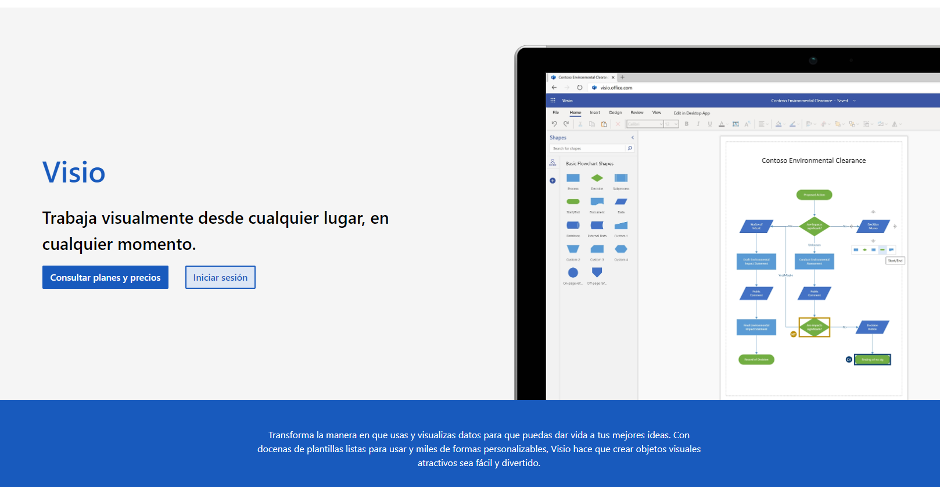
Task: Click the visio.office.com address bar
Action: tap(616, 88)
